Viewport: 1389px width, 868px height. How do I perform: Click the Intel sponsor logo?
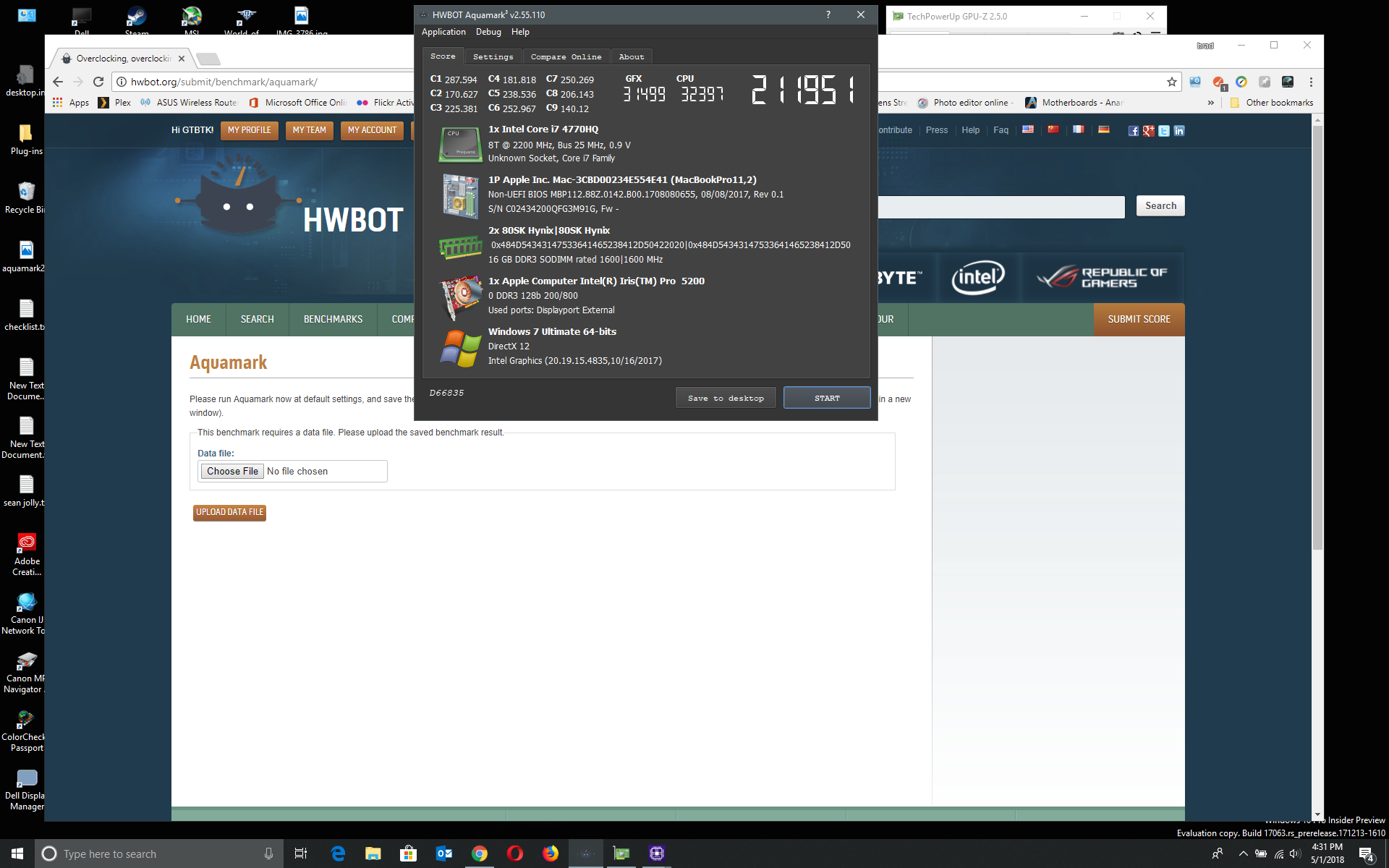[978, 277]
